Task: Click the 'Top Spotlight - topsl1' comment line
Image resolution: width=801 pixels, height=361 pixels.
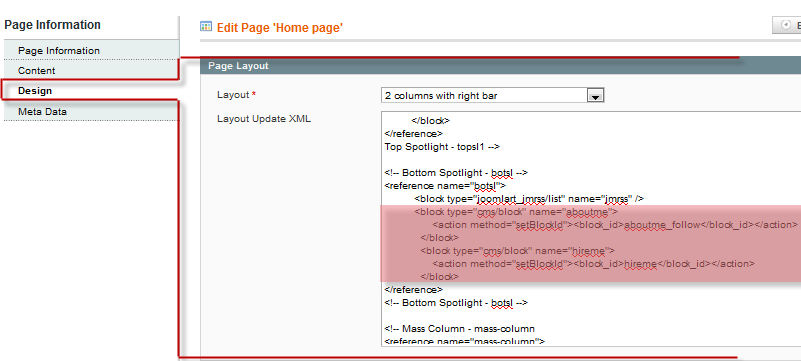Action: click(x=442, y=147)
